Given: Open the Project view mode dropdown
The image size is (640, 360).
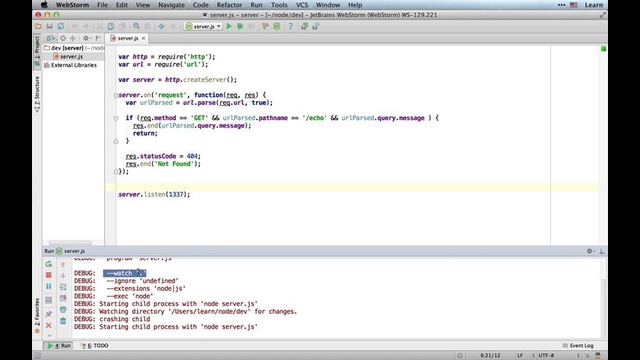Looking at the screenshot, I should [x=51, y=38].
